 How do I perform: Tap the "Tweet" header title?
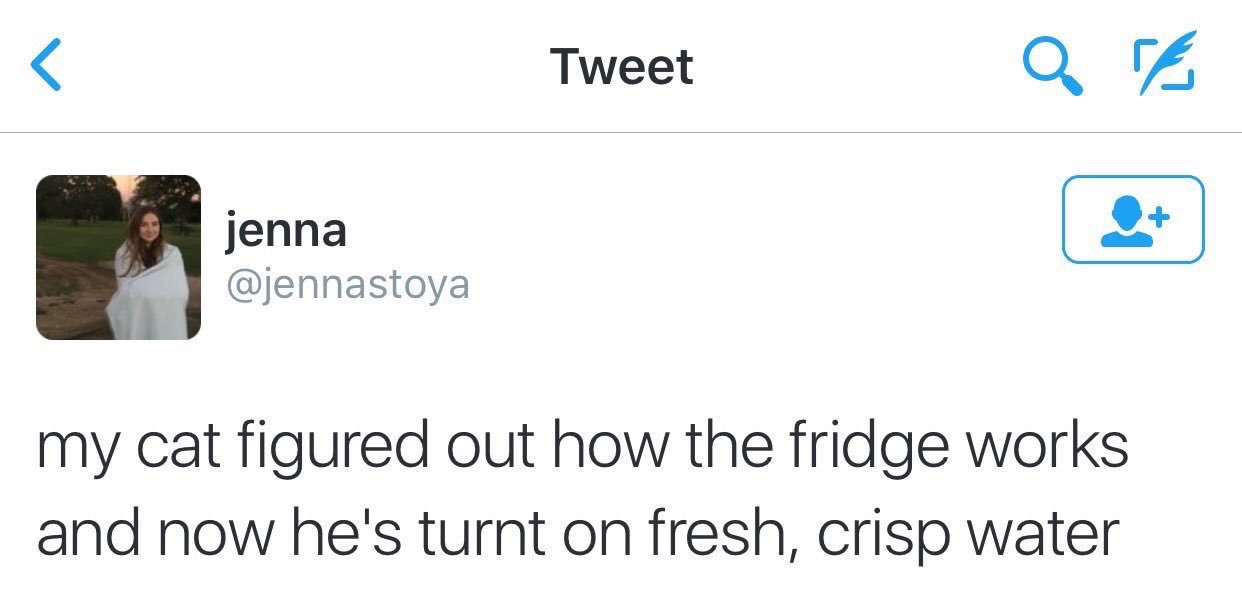coord(621,66)
